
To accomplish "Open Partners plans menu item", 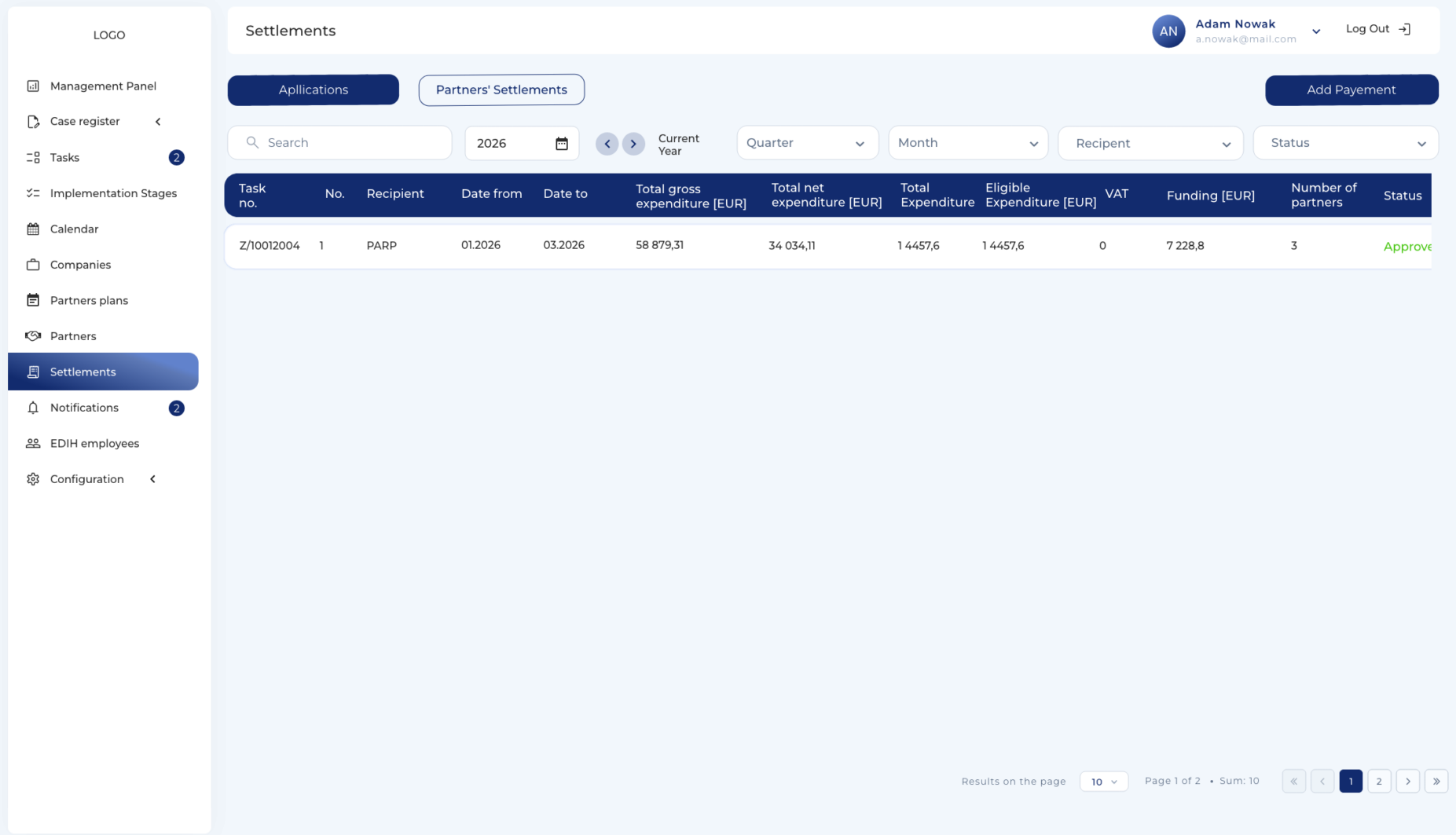I will (x=89, y=301).
